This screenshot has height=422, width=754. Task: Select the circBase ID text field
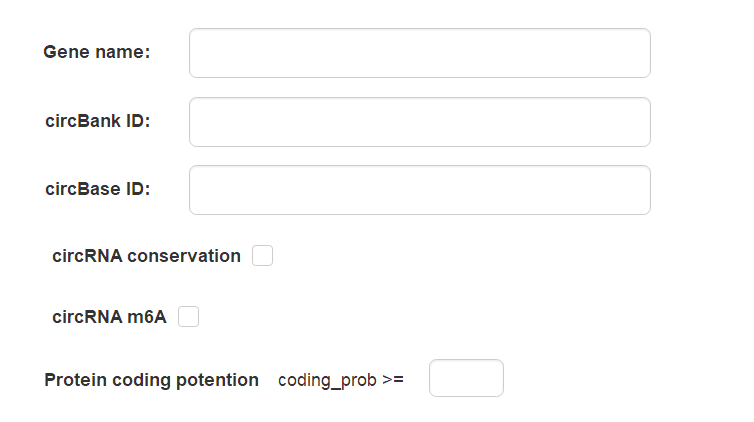point(419,190)
